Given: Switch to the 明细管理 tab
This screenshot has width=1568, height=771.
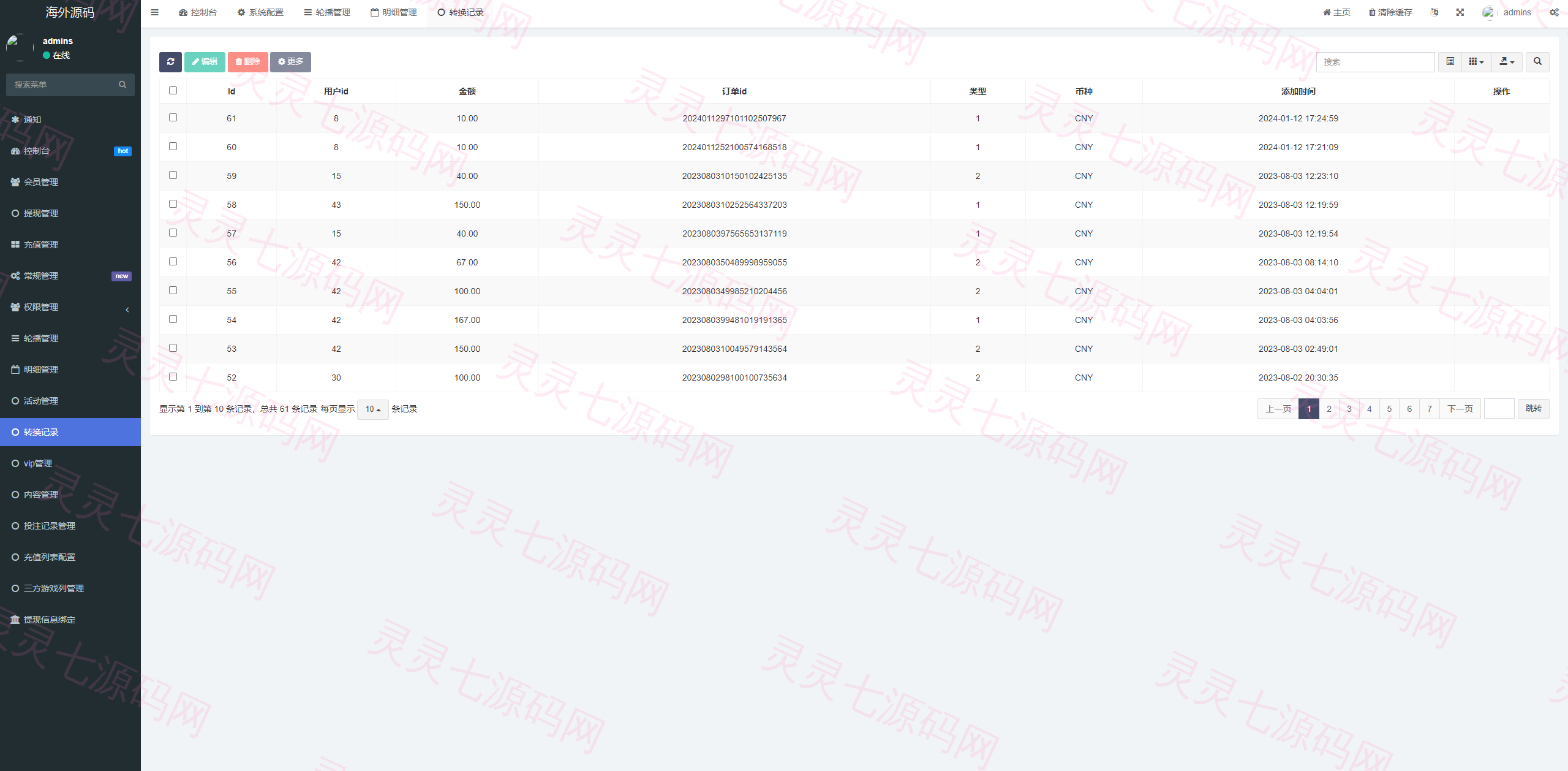Looking at the screenshot, I should click(x=394, y=12).
